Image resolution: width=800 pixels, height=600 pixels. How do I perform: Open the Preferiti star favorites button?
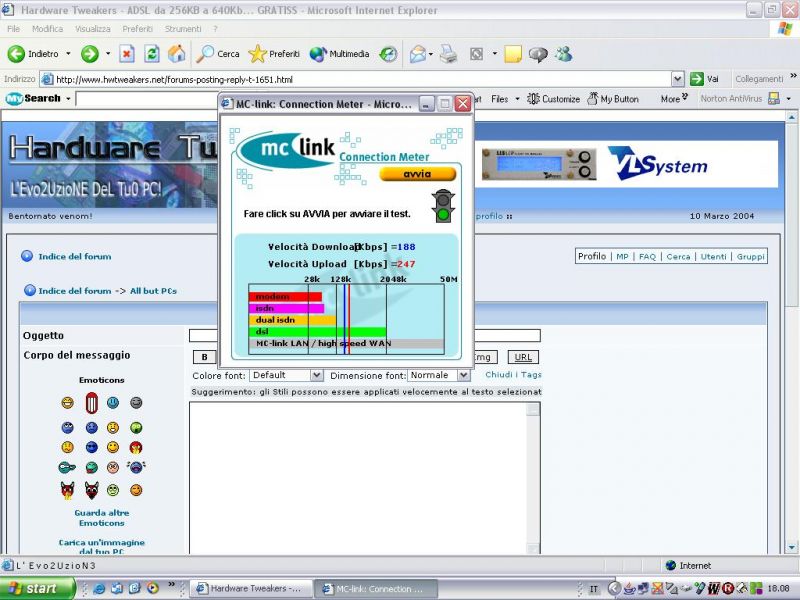pyautogui.click(x=274, y=54)
